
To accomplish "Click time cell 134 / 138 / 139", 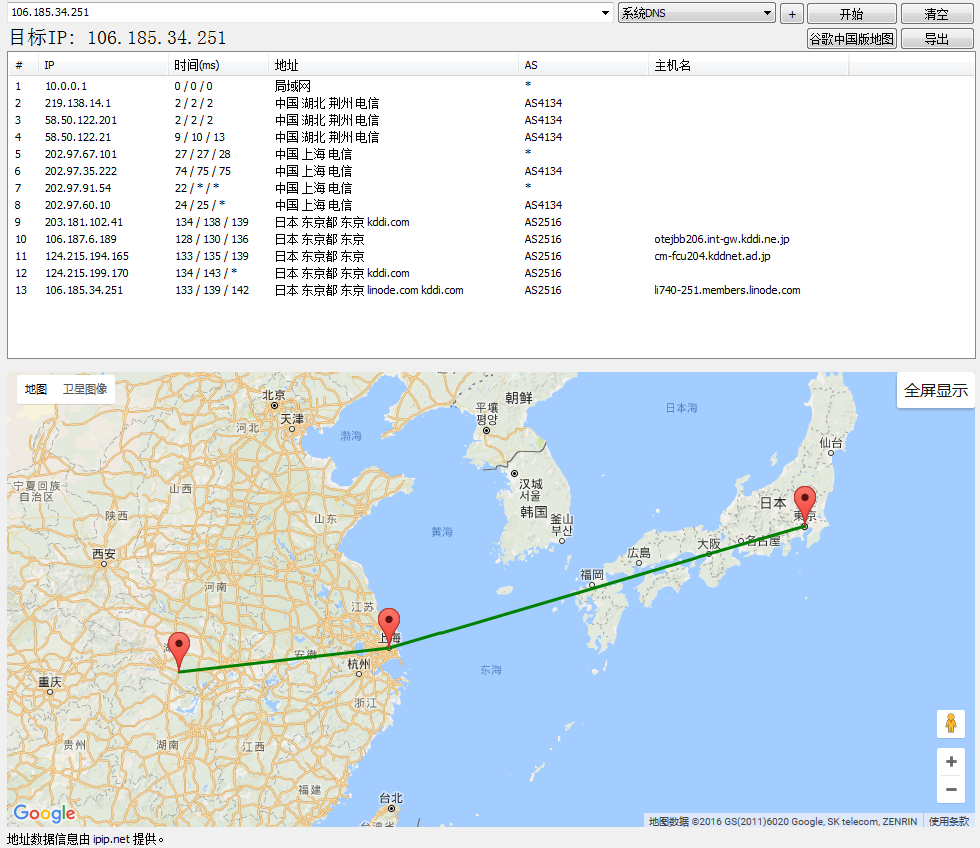I will pyautogui.click(x=211, y=222).
